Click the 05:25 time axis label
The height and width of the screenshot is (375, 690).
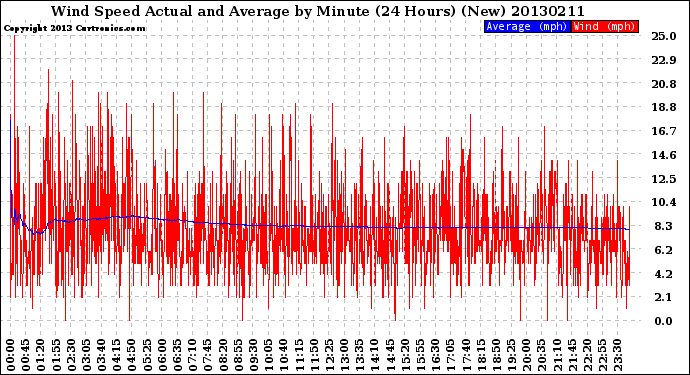[x=147, y=354]
